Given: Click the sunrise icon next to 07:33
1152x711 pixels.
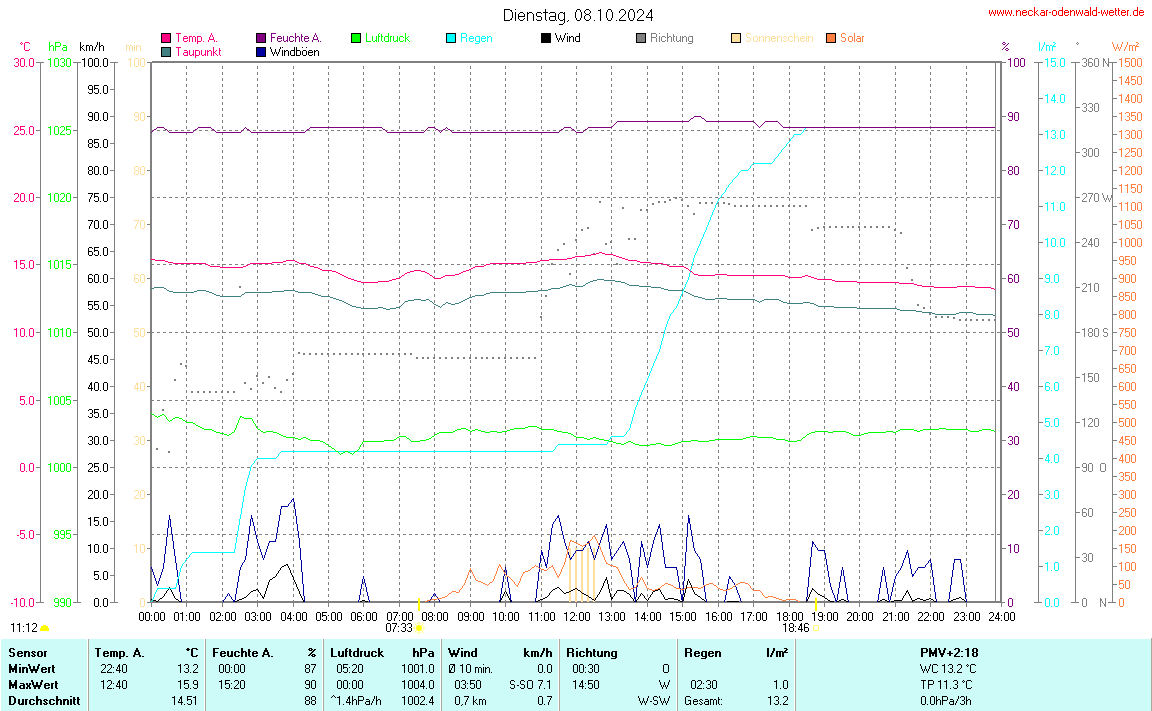Looking at the screenshot, I should coord(418,628).
